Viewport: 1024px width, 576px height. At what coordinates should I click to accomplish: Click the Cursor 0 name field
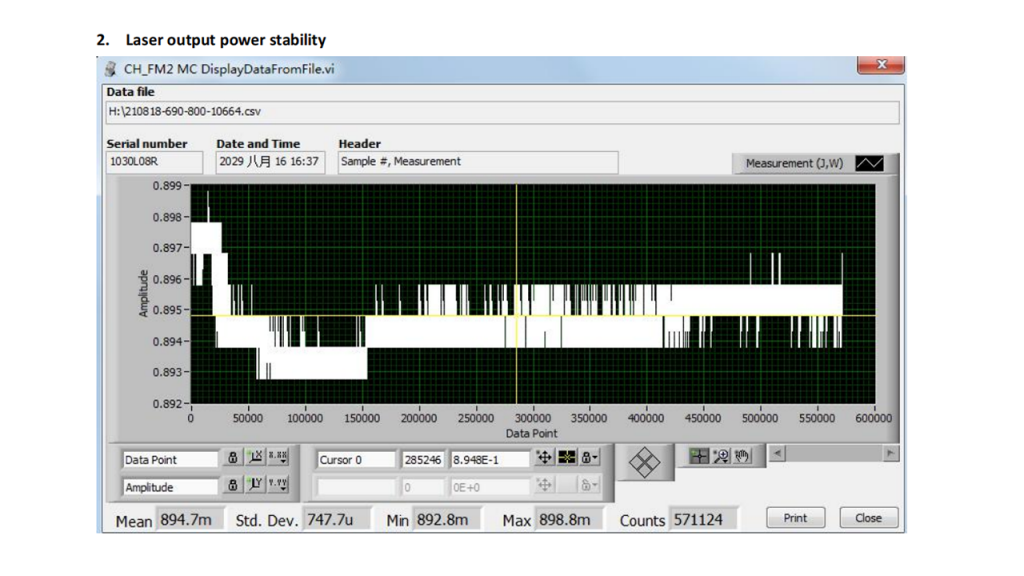356,460
